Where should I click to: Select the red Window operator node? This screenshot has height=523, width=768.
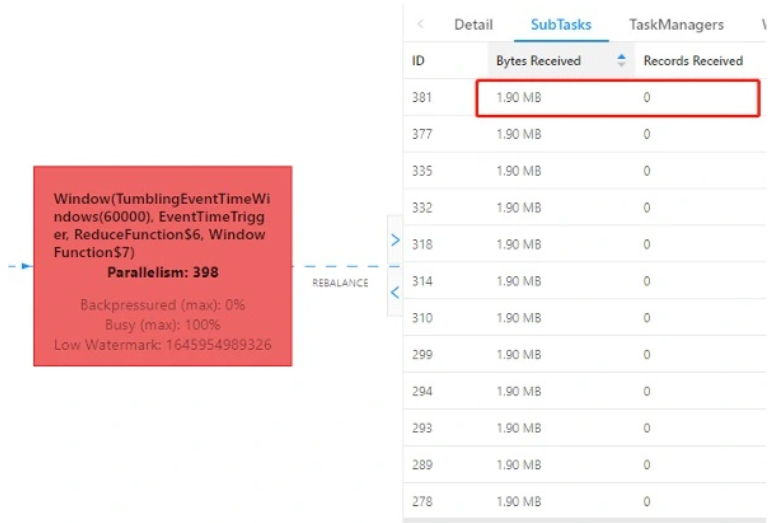[162, 265]
